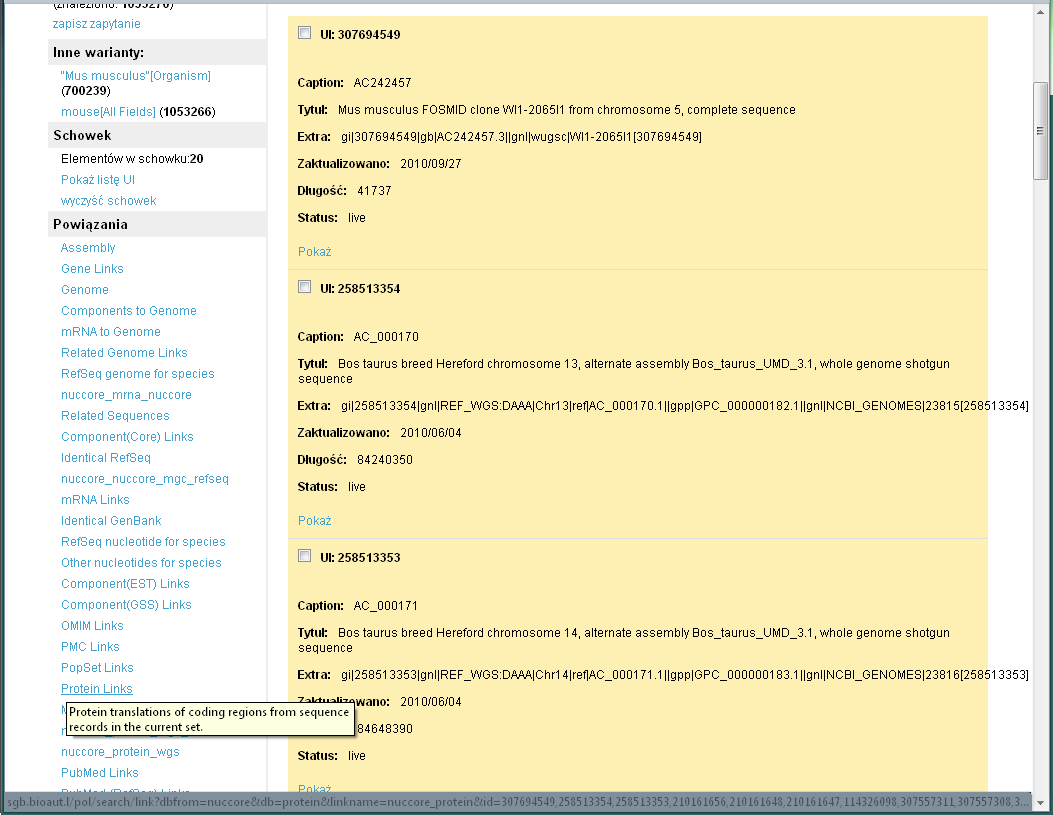Open the RefSeq genome for species link

pos(138,374)
